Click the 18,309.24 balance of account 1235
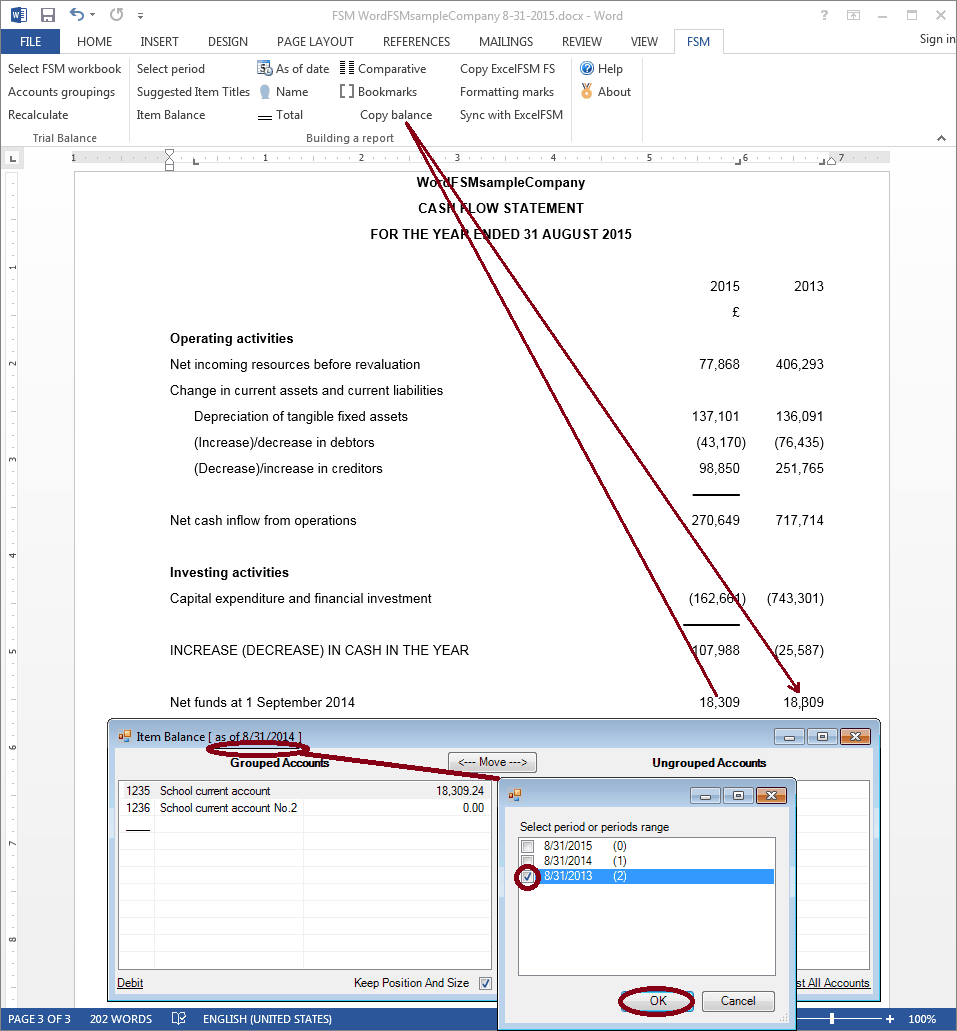 click(460, 790)
